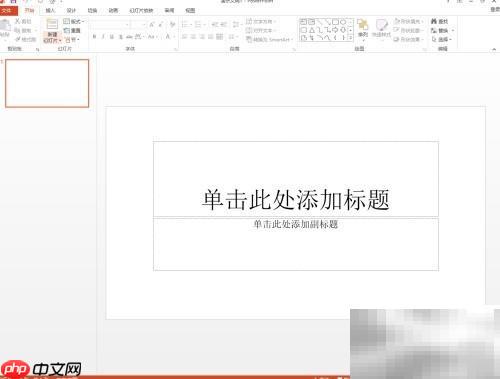Open the Font dialog launcher
The width and height of the screenshot is (500, 379).
point(175,49)
